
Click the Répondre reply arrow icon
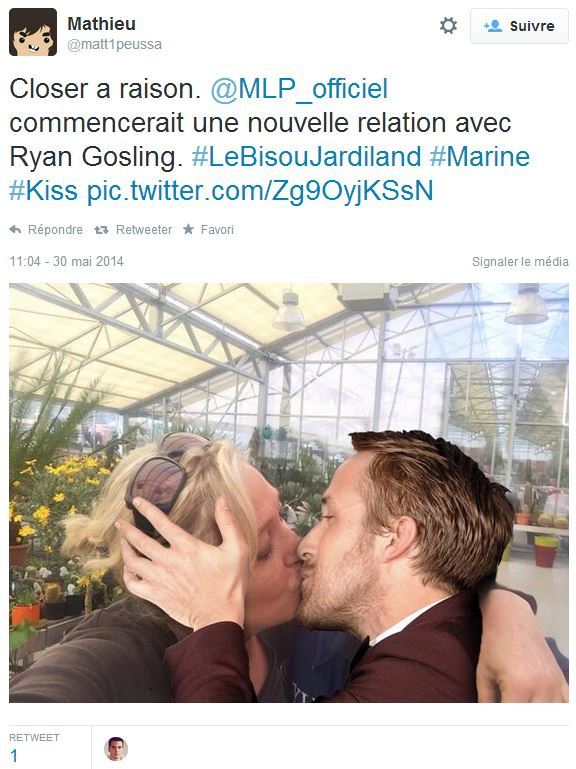(15, 230)
